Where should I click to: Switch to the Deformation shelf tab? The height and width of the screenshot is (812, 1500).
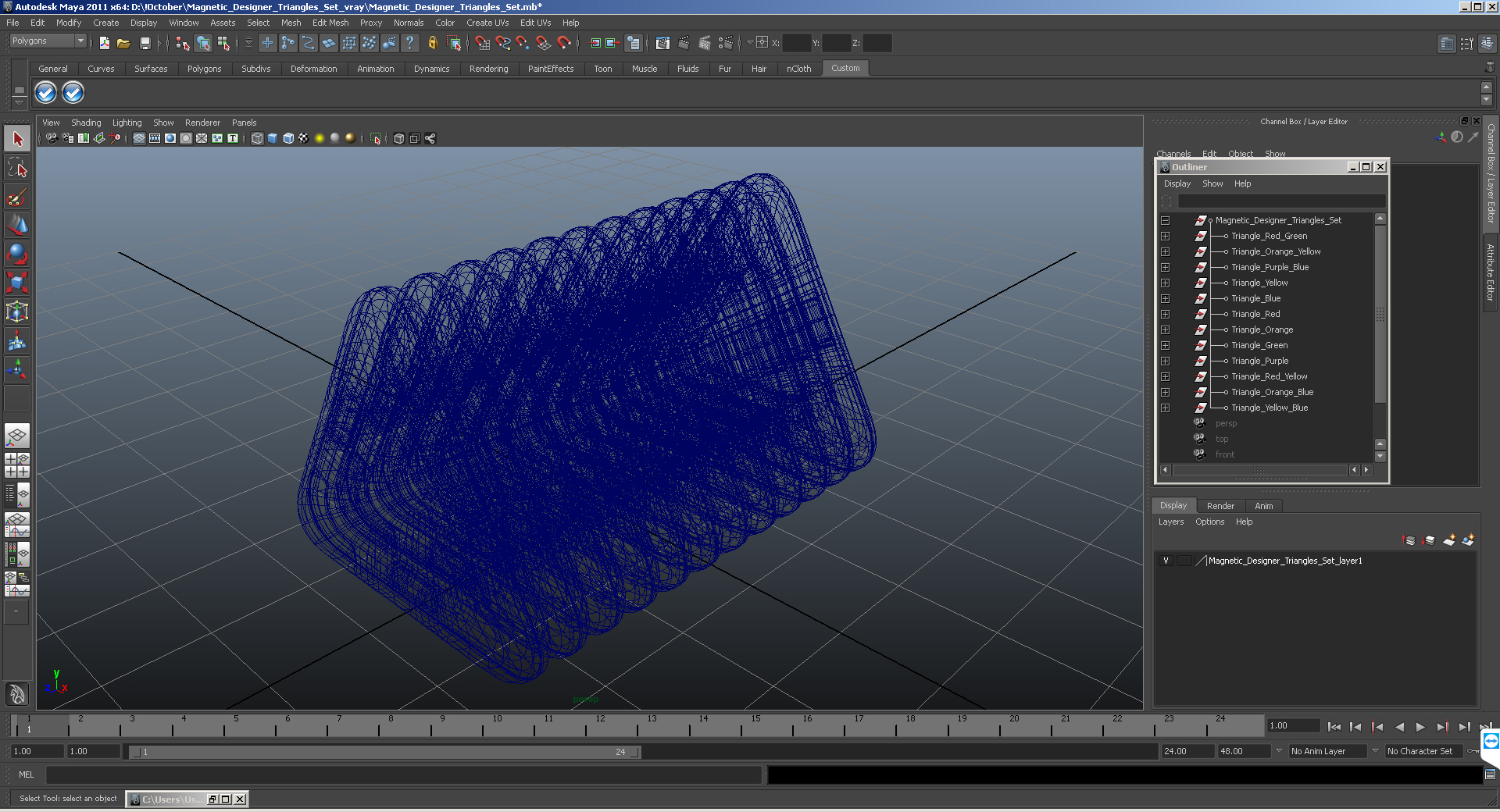(313, 69)
